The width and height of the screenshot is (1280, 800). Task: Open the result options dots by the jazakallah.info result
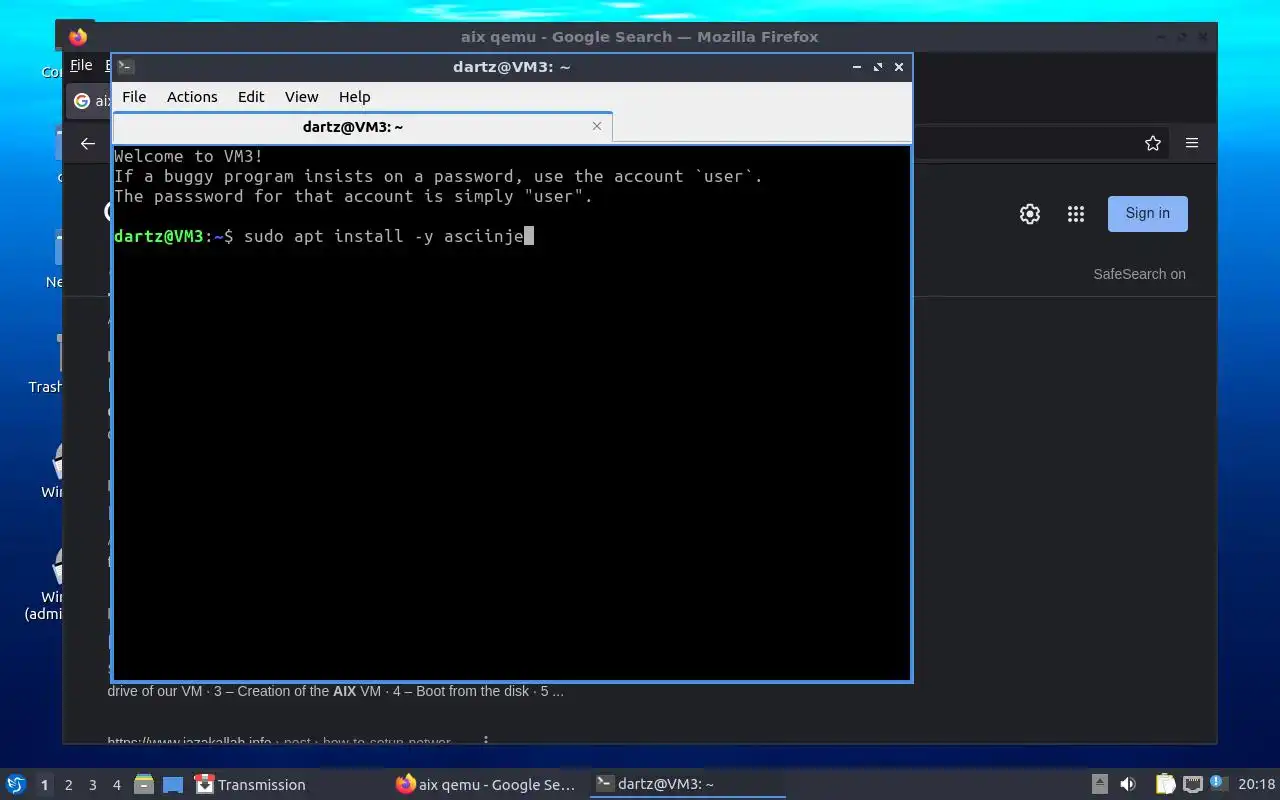pyautogui.click(x=486, y=741)
